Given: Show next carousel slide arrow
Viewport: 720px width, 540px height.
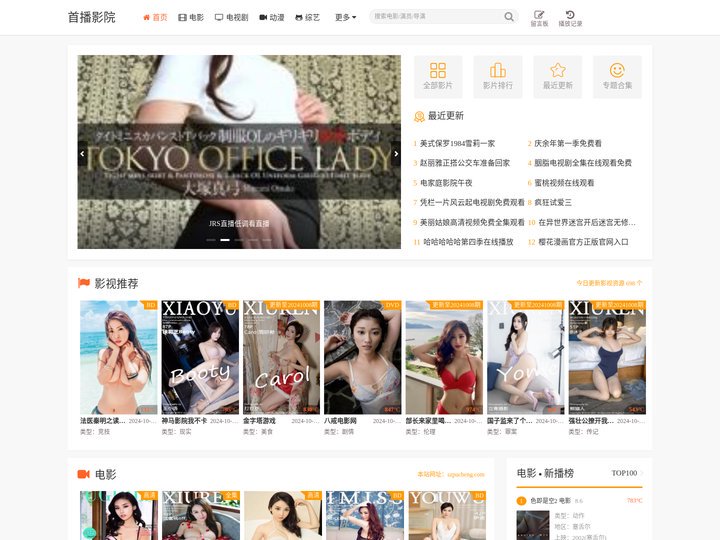Looking at the screenshot, I should [396, 154].
